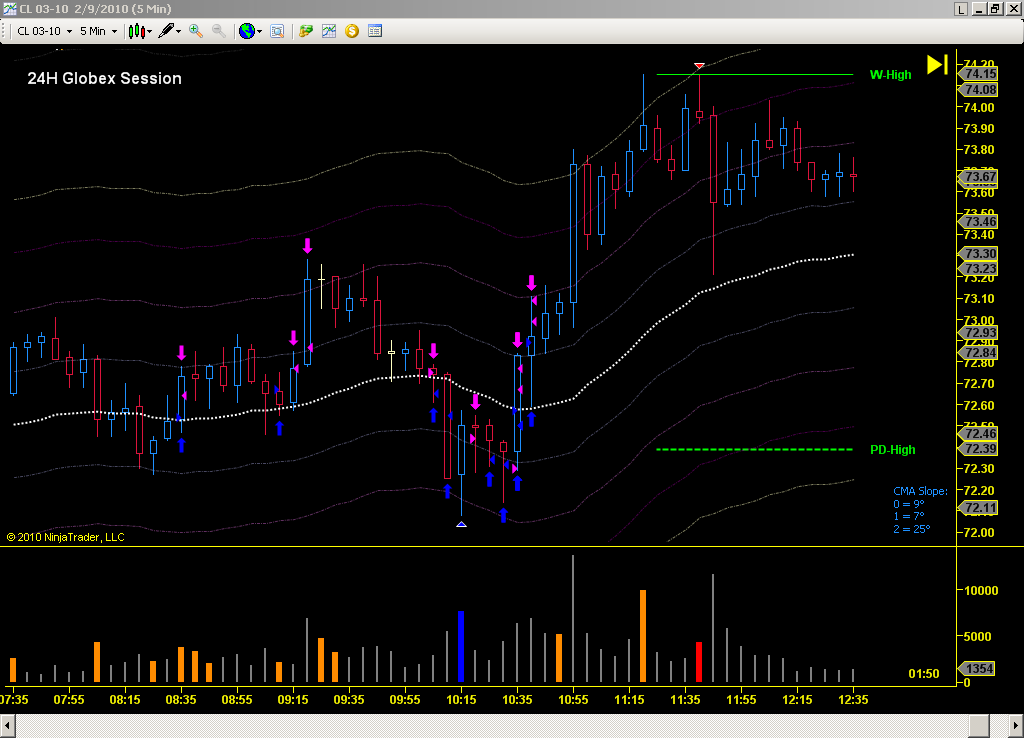Click the toolbar grip handle
Screen dimensions: 1024x738
[x=3, y=31]
